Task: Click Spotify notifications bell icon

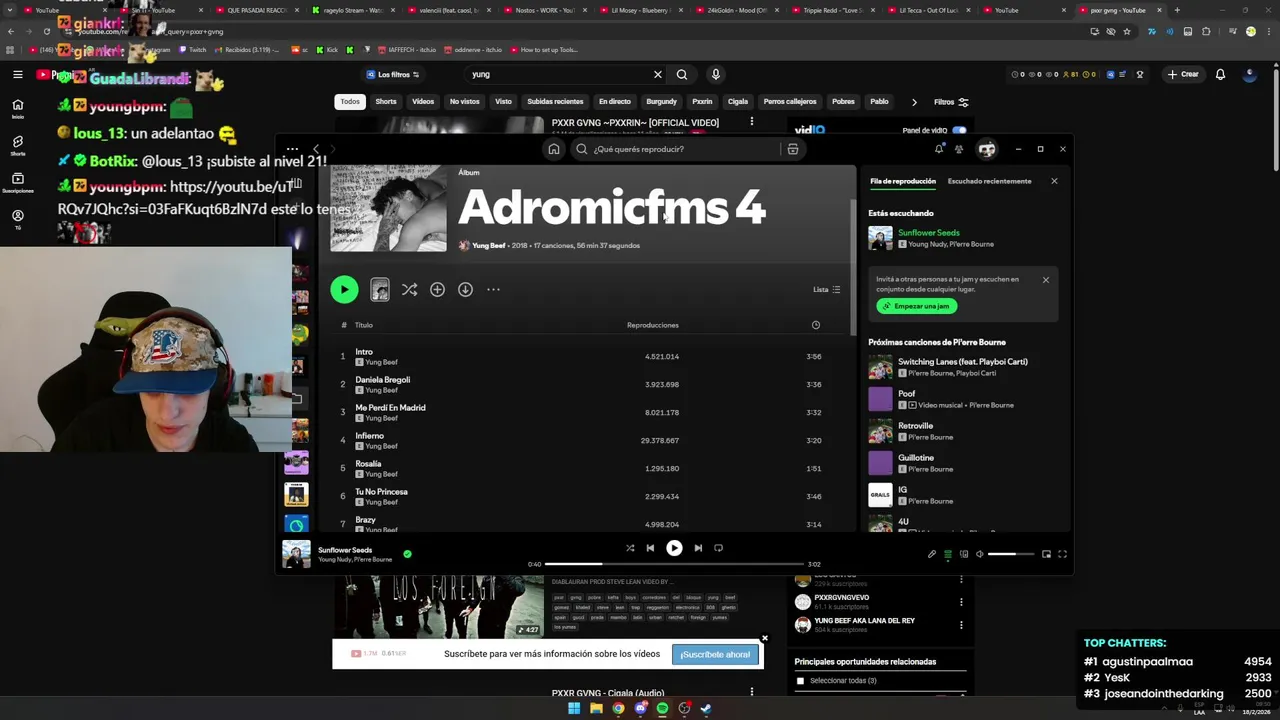Action: point(938,149)
